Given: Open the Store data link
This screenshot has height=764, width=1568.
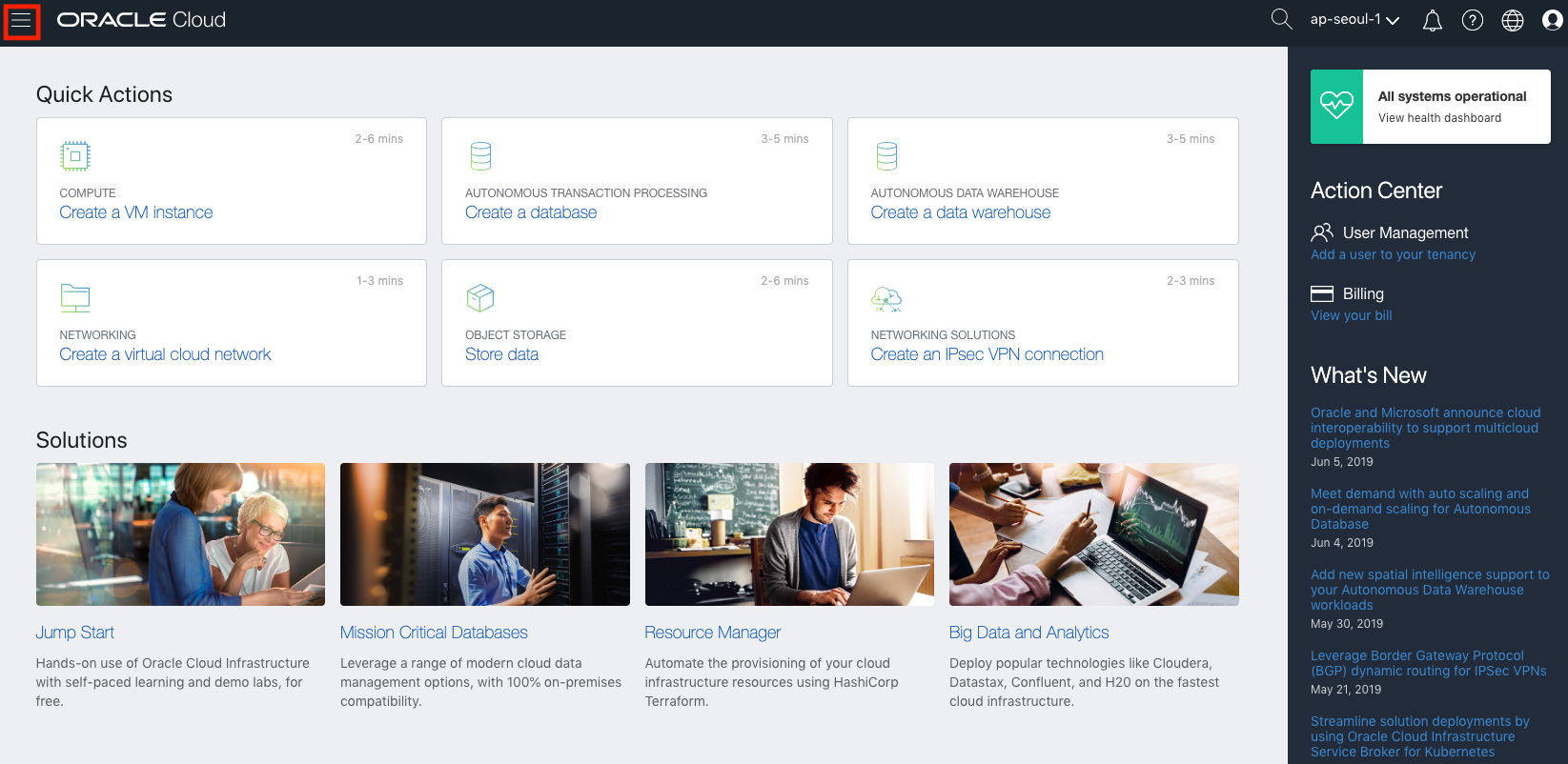Looking at the screenshot, I should point(501,354).
